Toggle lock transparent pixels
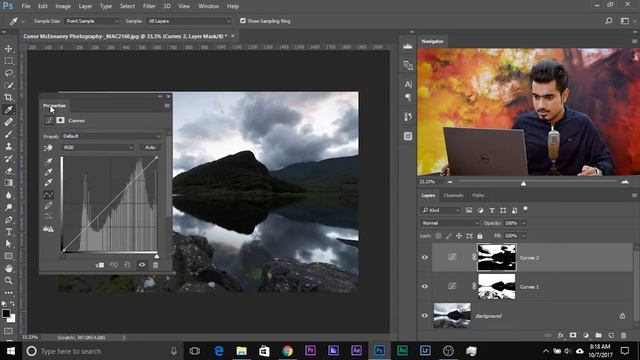Image resolution: width=640 pixels, height=360 pixels. (x=438, y=236)
